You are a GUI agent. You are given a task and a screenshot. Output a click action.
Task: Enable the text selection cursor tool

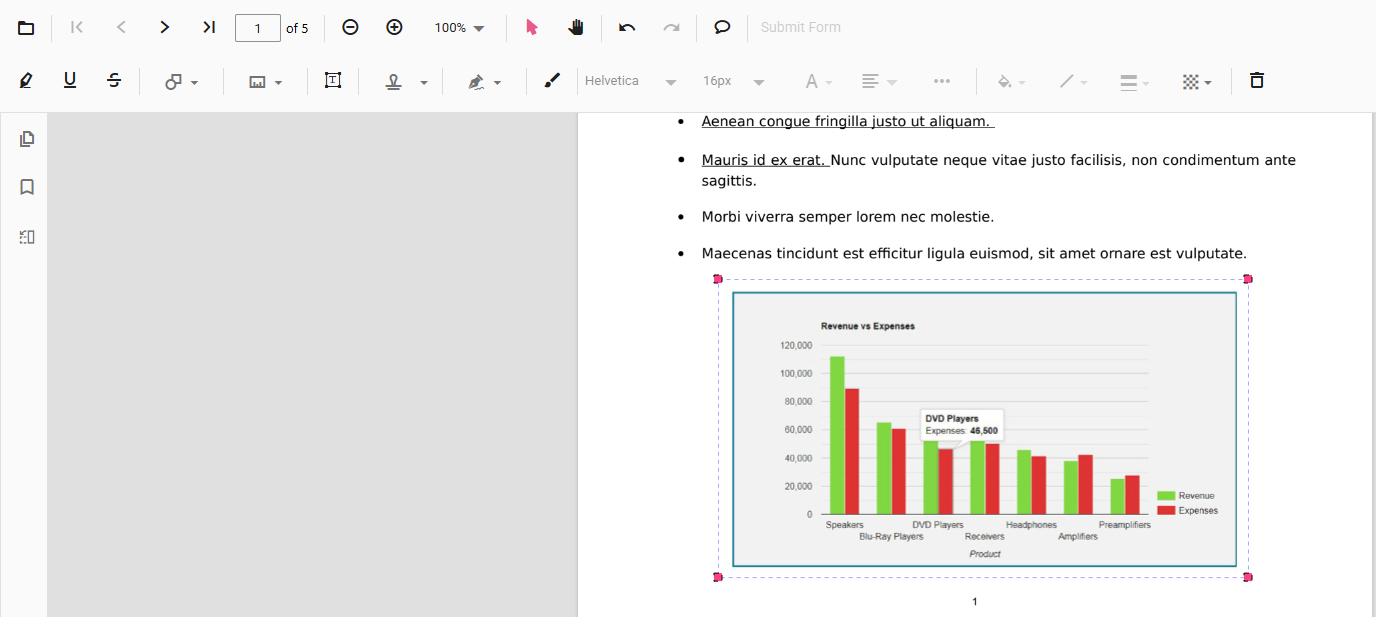coord(532,28)
